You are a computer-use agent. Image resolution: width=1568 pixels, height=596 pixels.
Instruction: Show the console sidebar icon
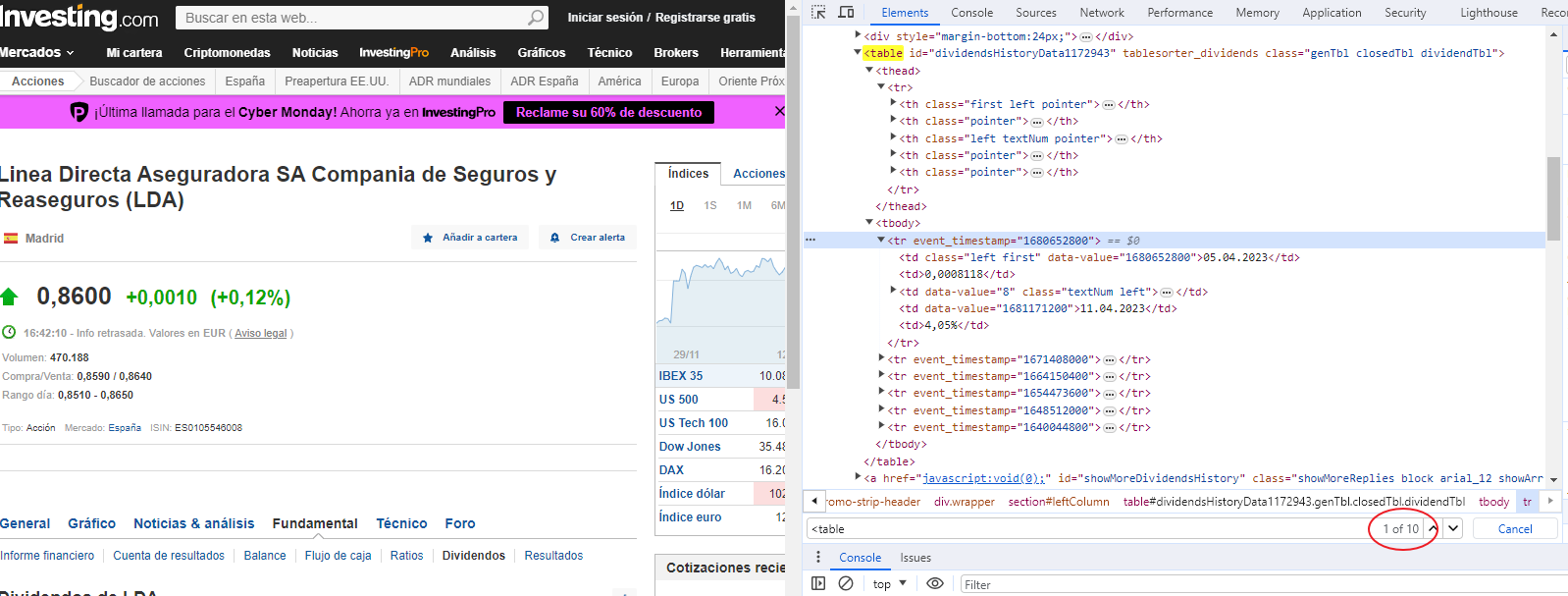818,583
